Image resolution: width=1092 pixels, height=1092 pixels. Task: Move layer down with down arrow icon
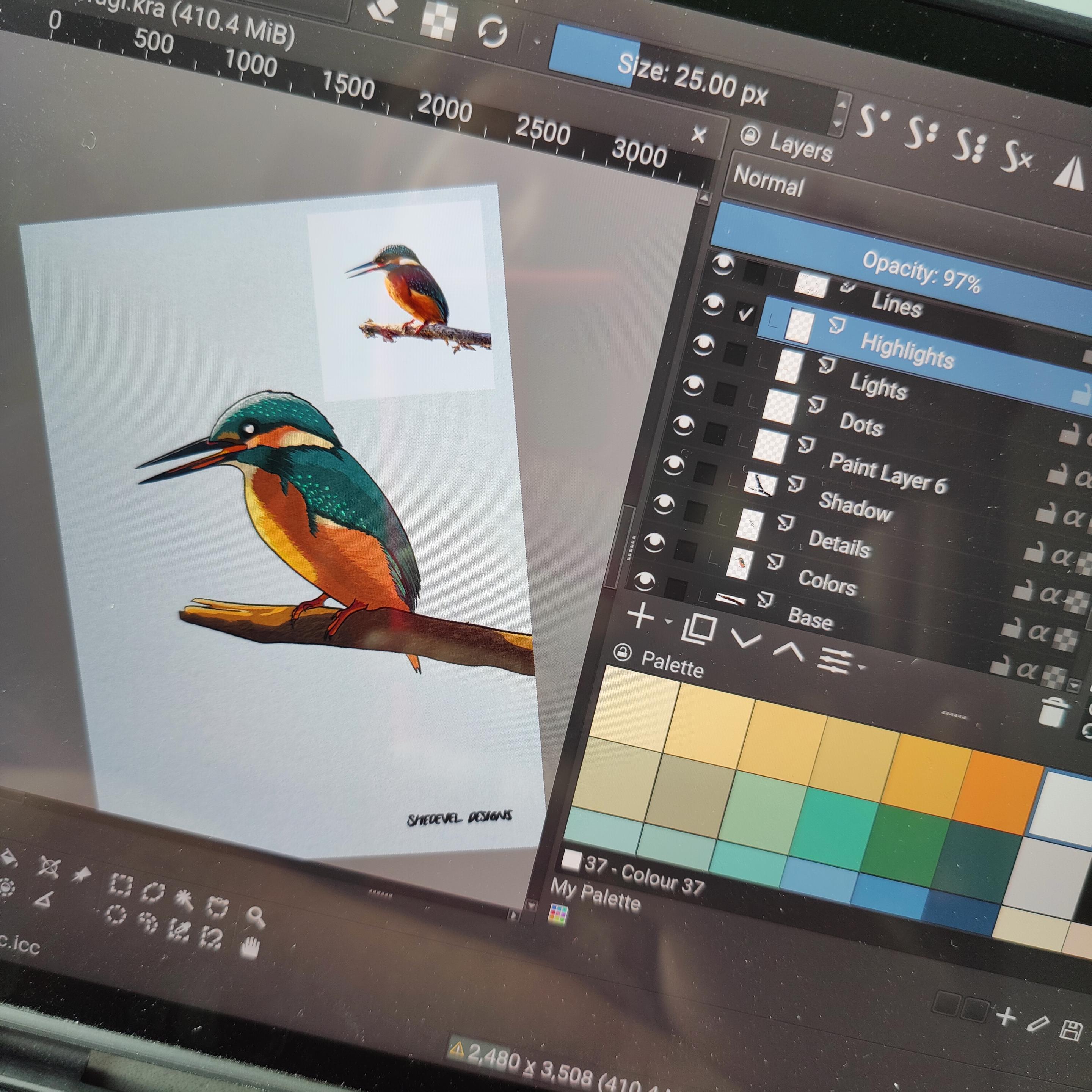point(745,639)
